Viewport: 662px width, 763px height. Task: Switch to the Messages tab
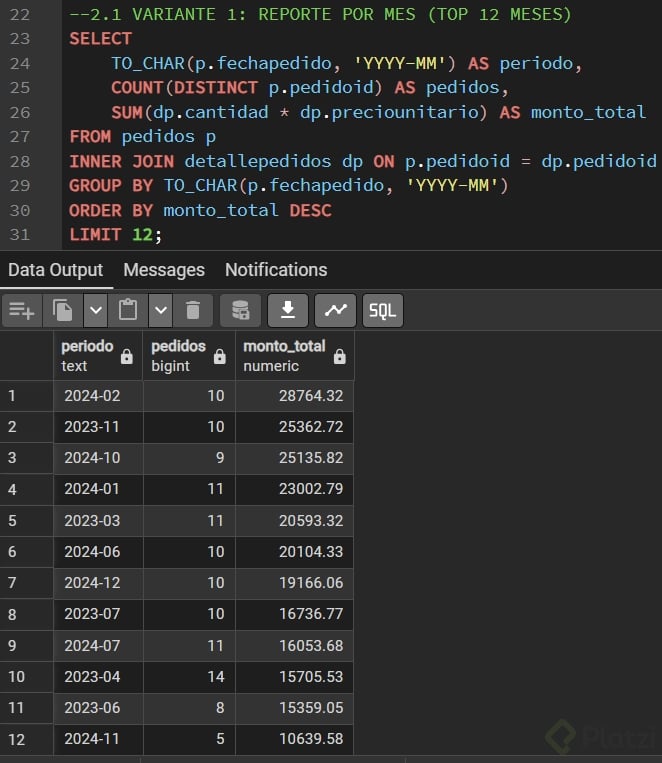pyautogui.click(x=164, y=270)
